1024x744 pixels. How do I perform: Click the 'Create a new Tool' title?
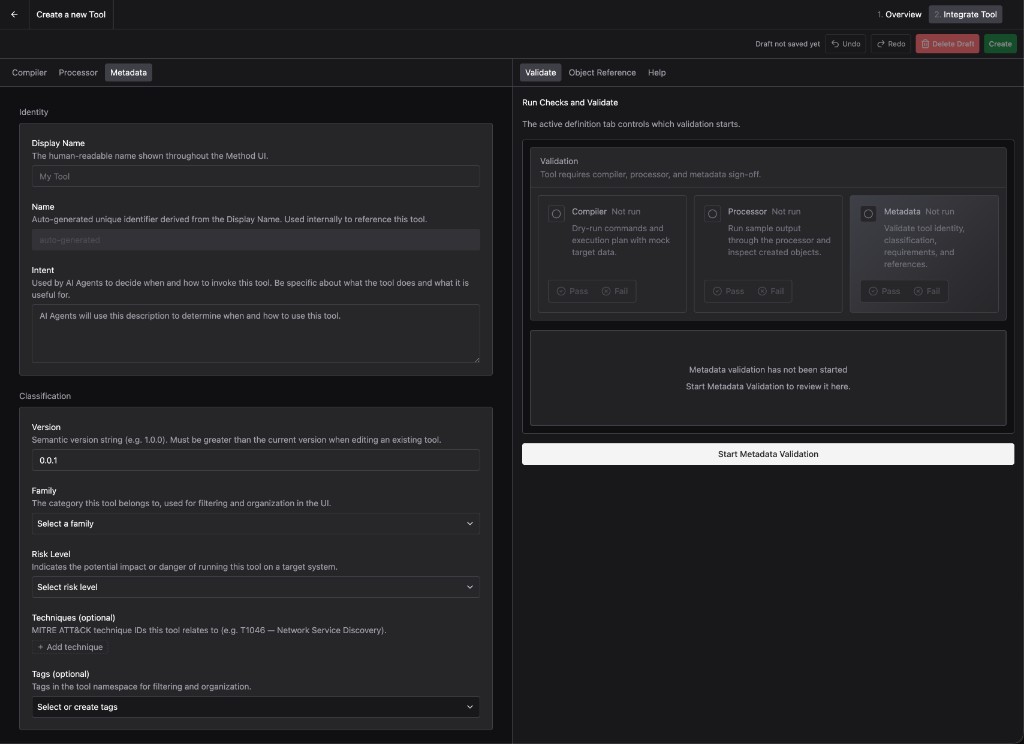click(x=71, y=14)
